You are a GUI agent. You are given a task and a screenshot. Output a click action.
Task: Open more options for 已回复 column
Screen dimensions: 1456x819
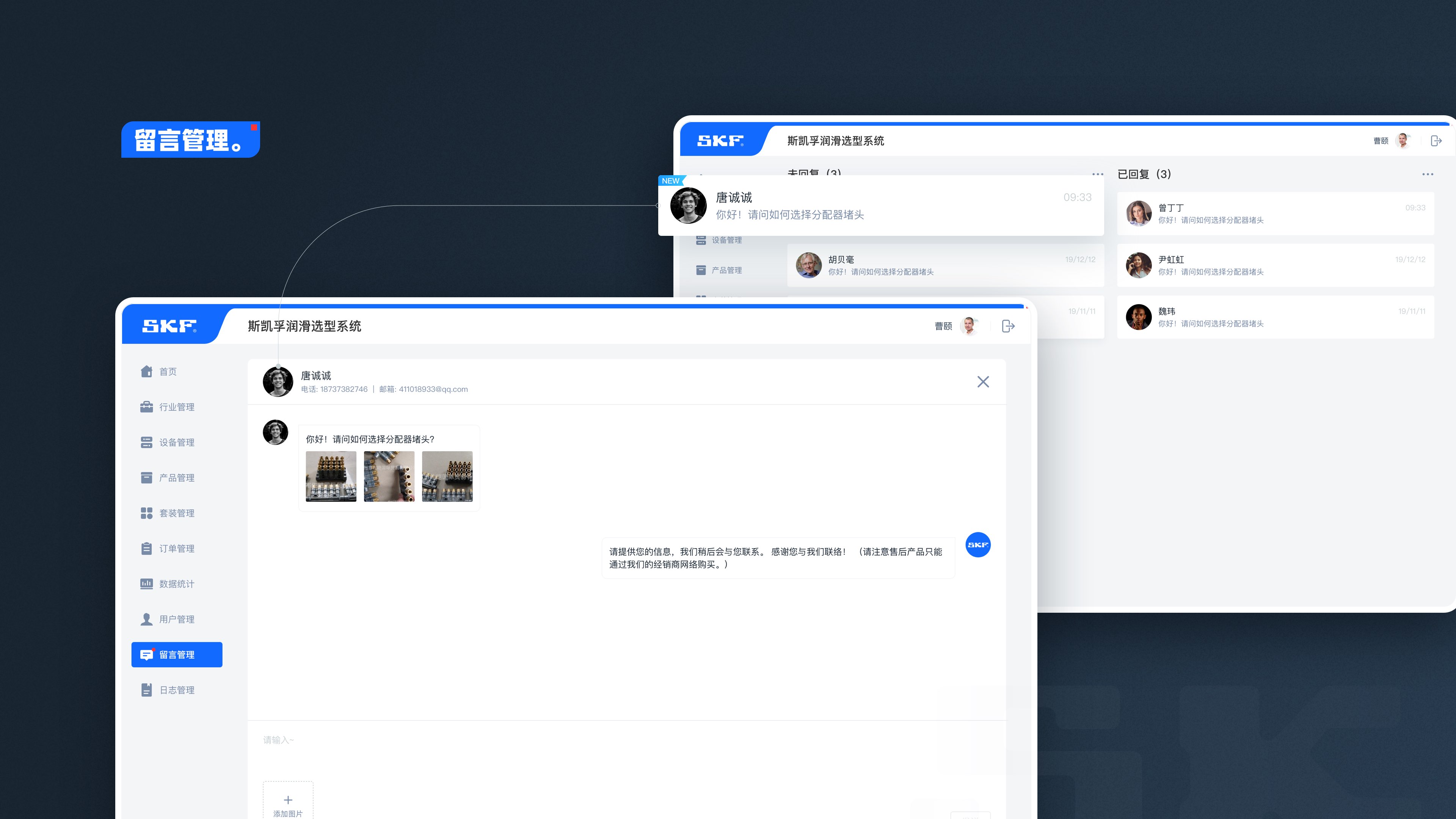tap(1428, 174)
